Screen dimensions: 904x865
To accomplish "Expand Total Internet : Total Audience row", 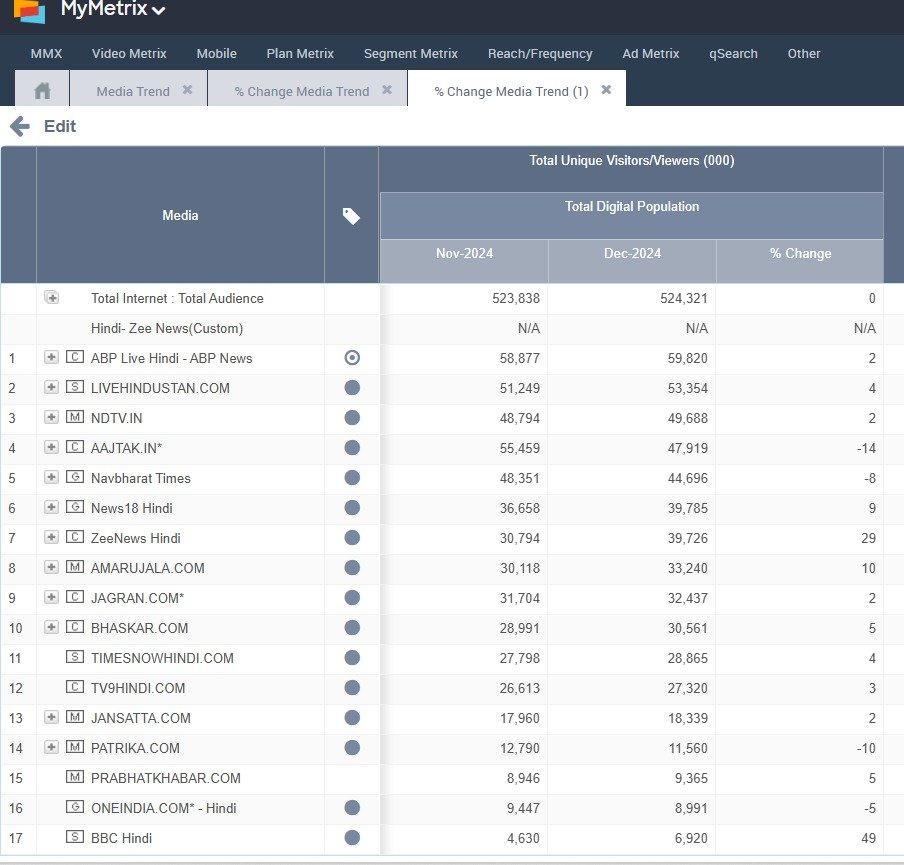I will [x=52, y=298].
